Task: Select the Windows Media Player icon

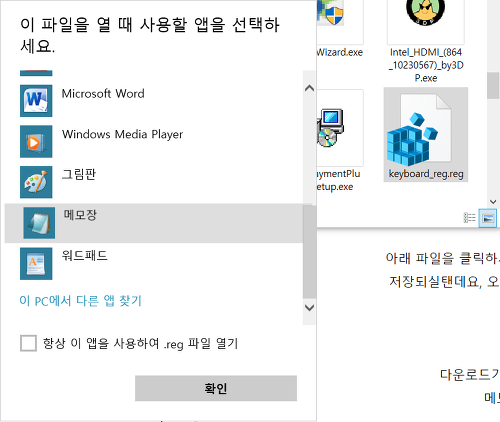Action: 36,141
